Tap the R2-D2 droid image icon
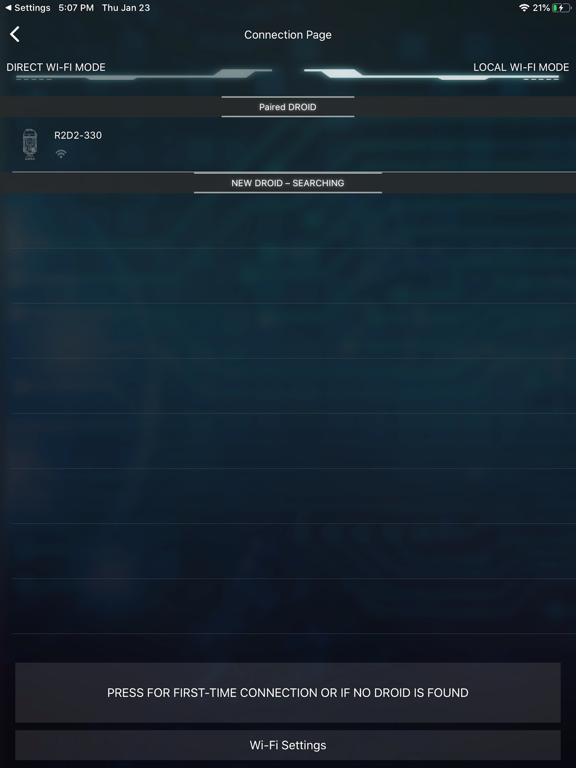This screenshot has width=576, height=768. [30, 144]
